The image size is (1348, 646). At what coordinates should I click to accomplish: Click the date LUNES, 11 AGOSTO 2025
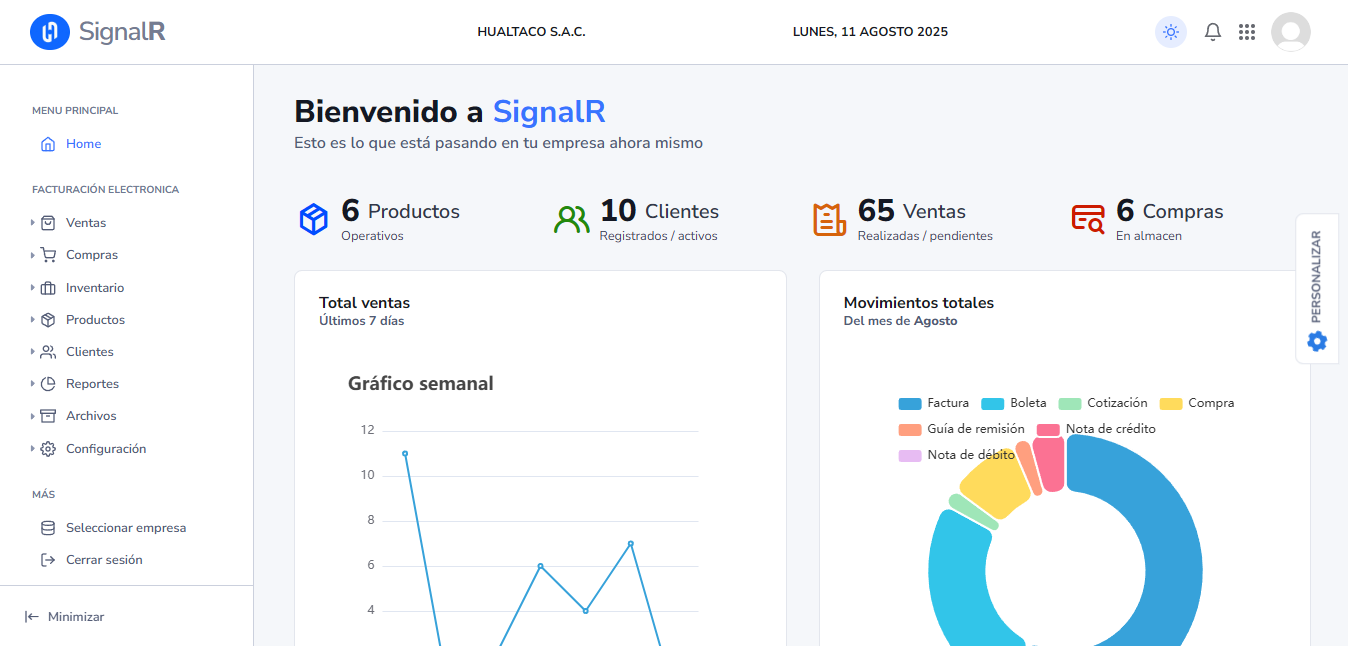click(870, 32)
